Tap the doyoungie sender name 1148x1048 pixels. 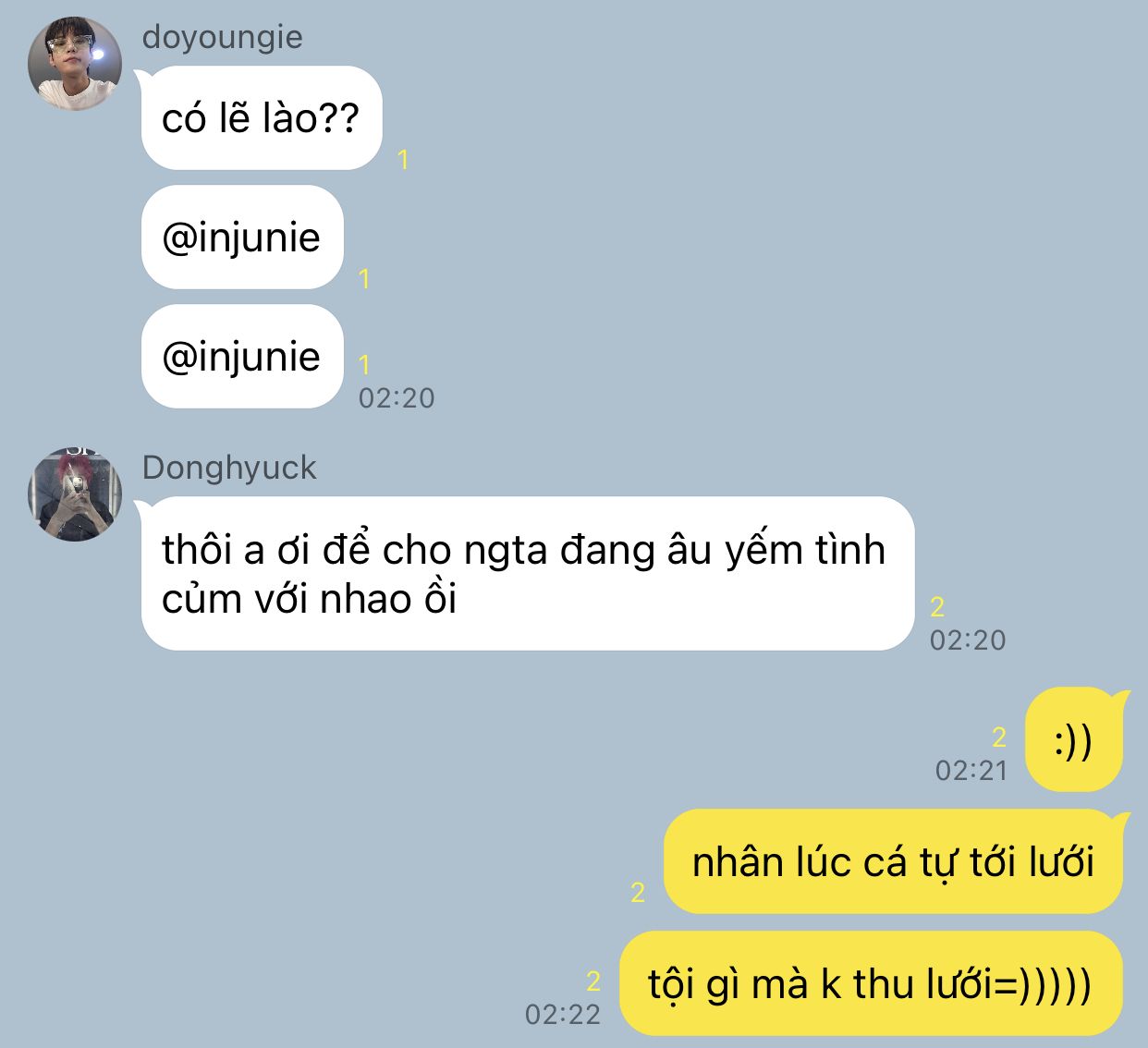[222, 37]
